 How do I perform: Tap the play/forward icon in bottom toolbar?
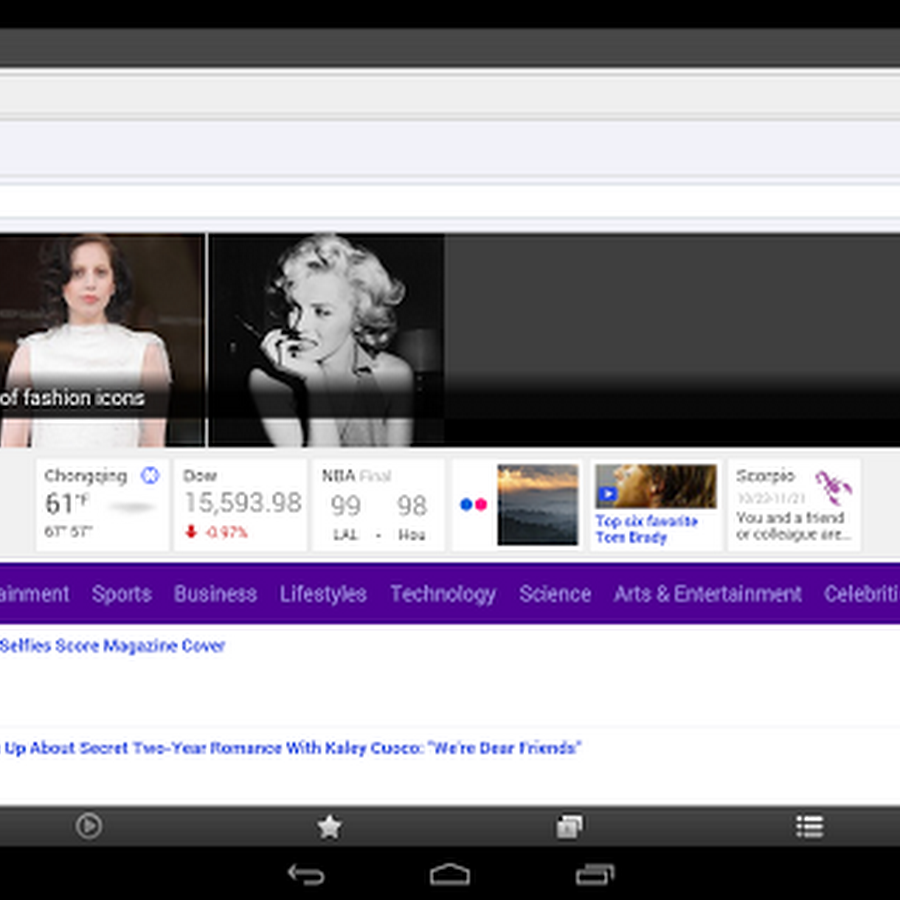[x=89, y=826]
